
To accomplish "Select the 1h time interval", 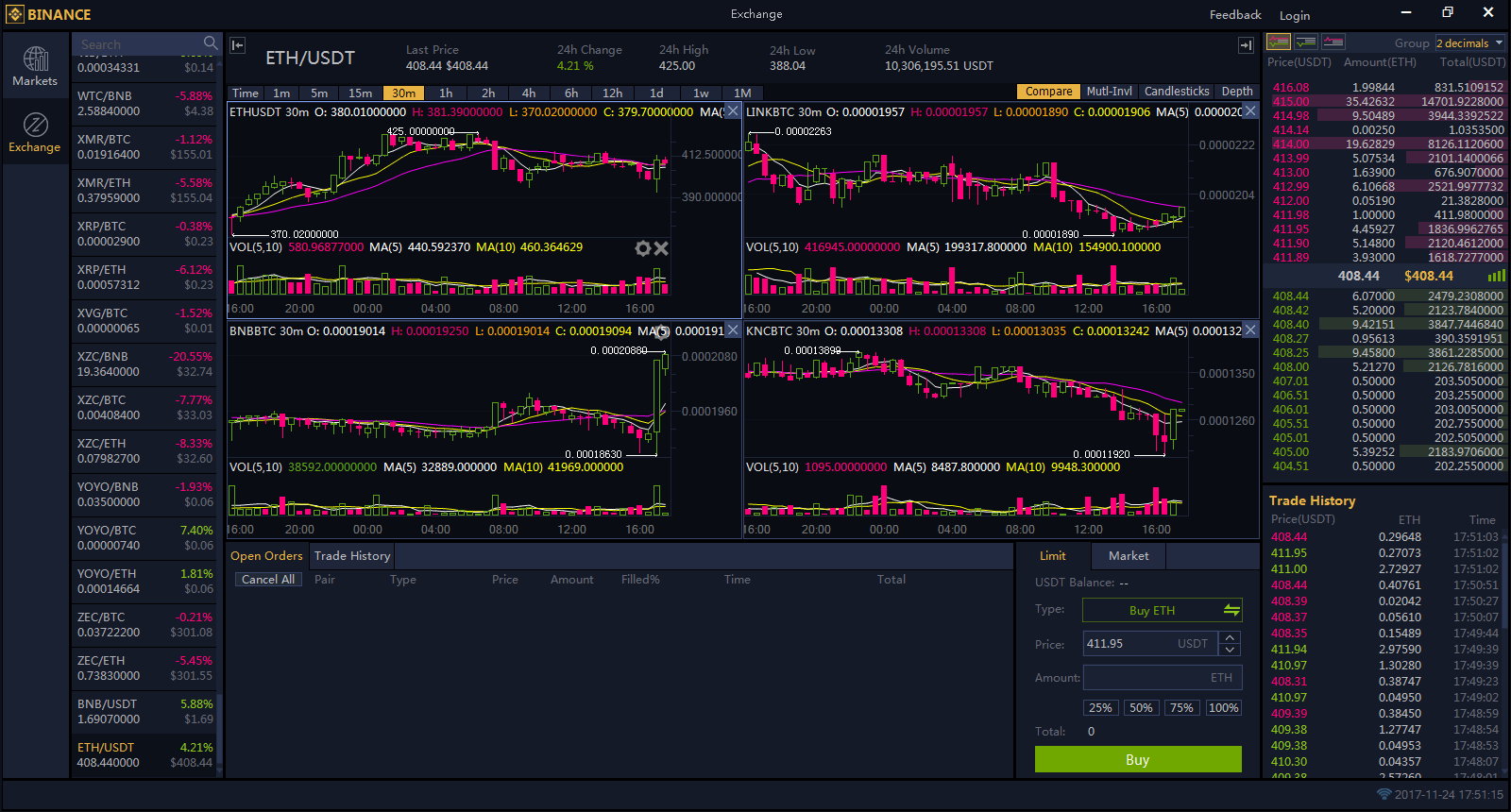I will [x=446, y=93].
